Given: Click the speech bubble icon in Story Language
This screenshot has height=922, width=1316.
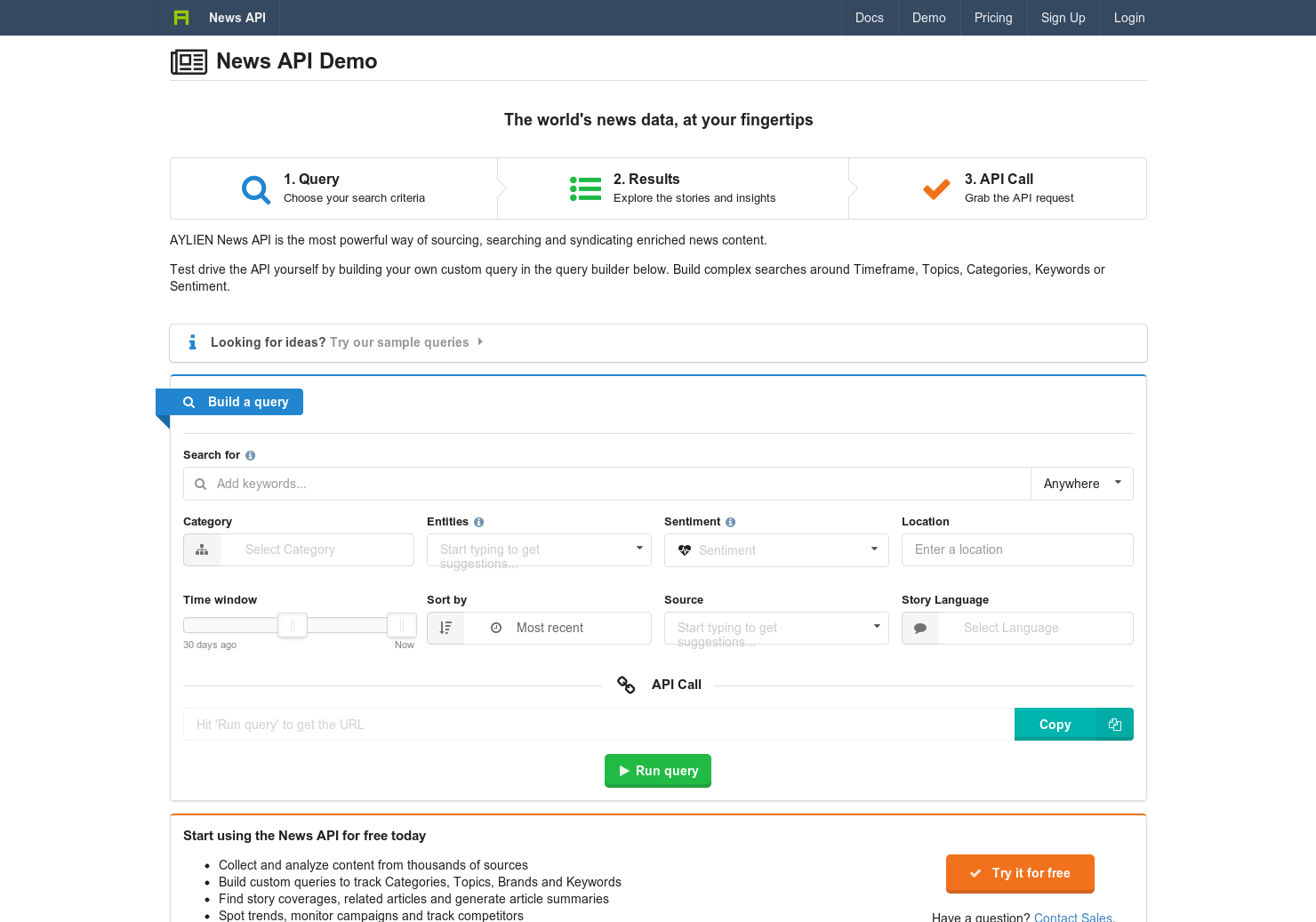Looking at the screenshot, I should coord(920,628).
